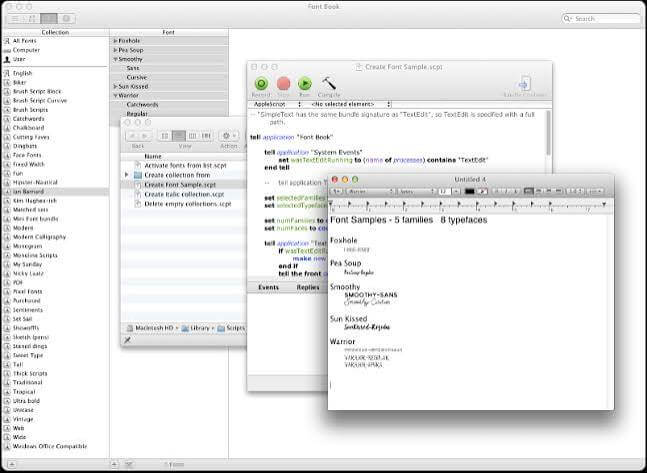Switch Finder to column view
The width and height of the screenshot is (647, 473).
click(x=192, y=136)
